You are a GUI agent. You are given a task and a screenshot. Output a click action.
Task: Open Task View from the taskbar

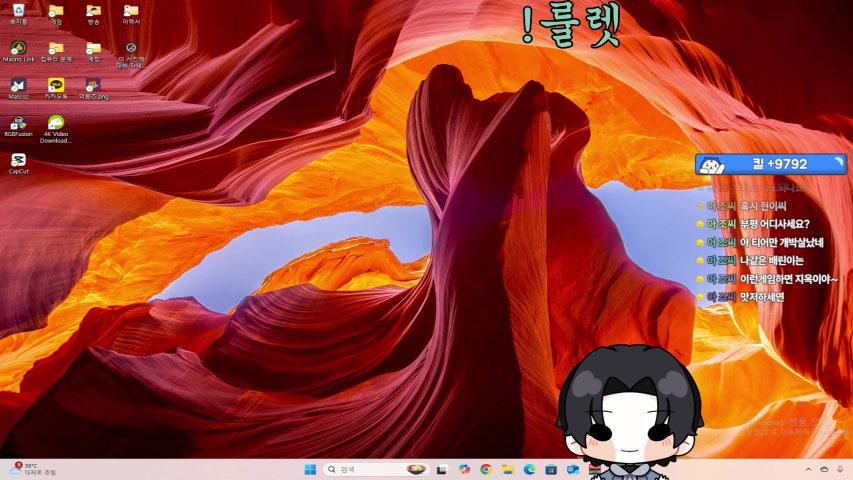(442, 469)
